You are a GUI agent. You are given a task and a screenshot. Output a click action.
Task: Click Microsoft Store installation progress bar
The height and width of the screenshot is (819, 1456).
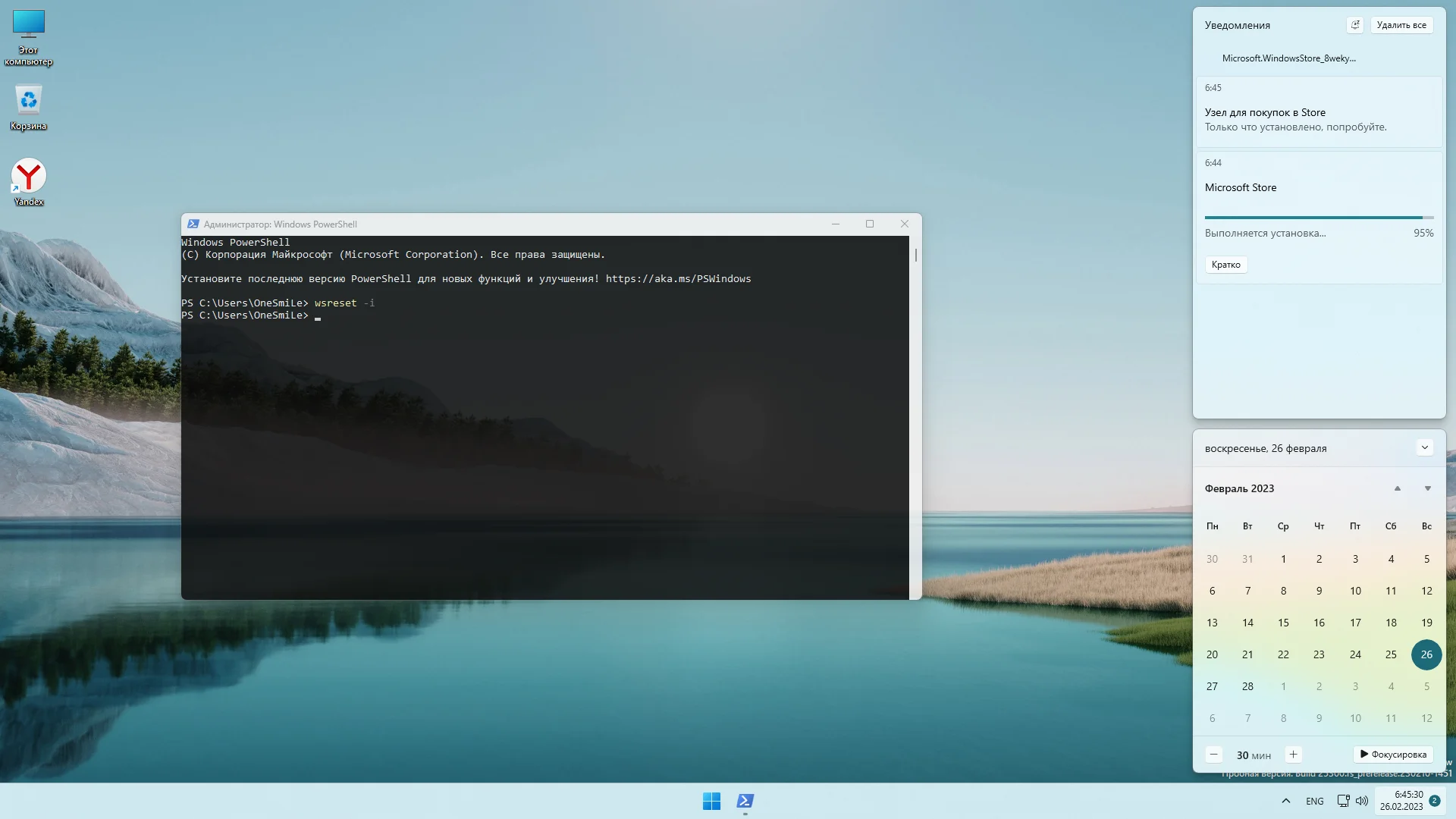pyautogui.click(x=1318, y=218)
